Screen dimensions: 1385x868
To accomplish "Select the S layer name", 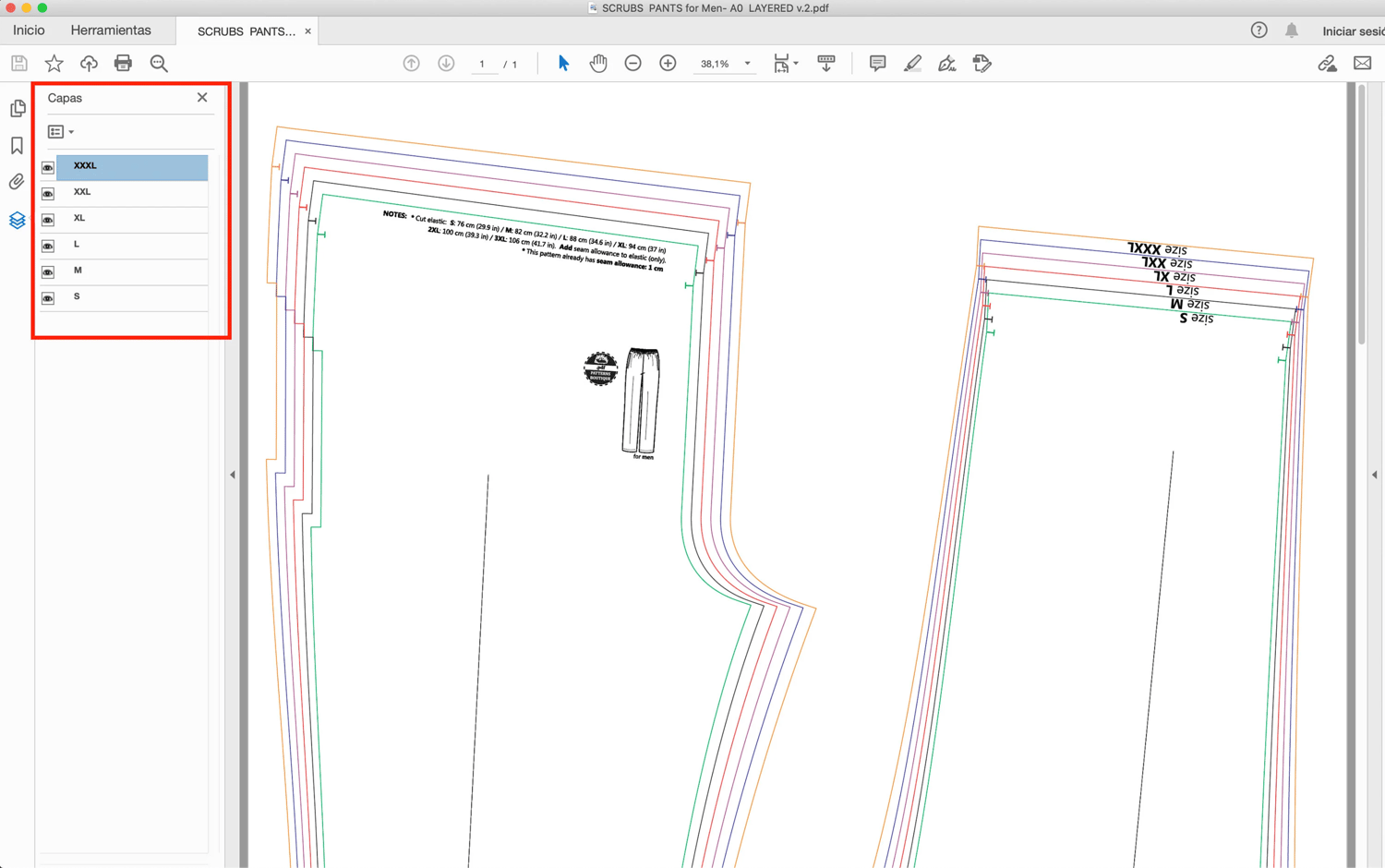I will [77, 296].
